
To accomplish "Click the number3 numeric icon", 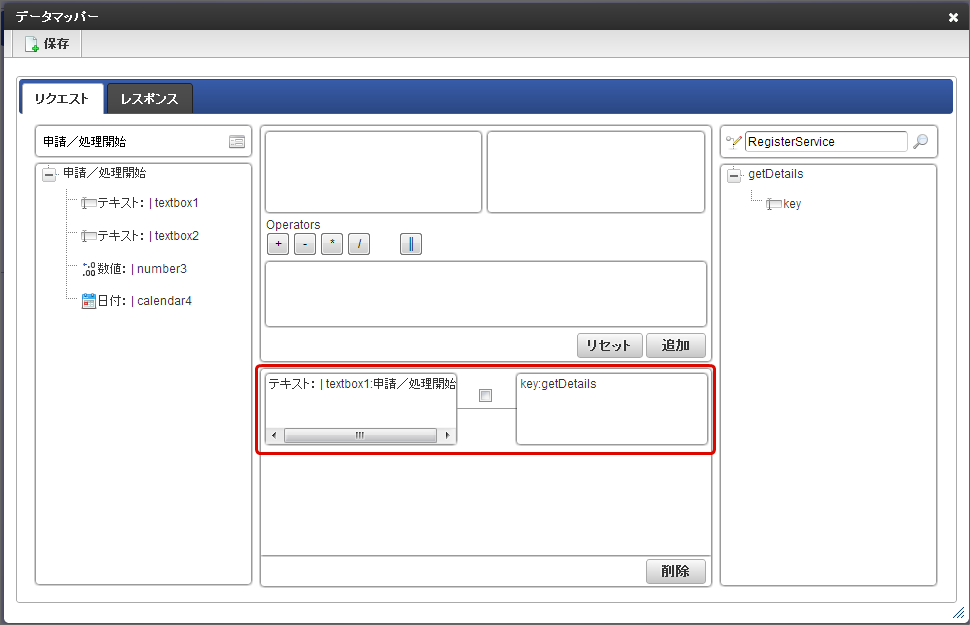I will click(x=88, y=269).
